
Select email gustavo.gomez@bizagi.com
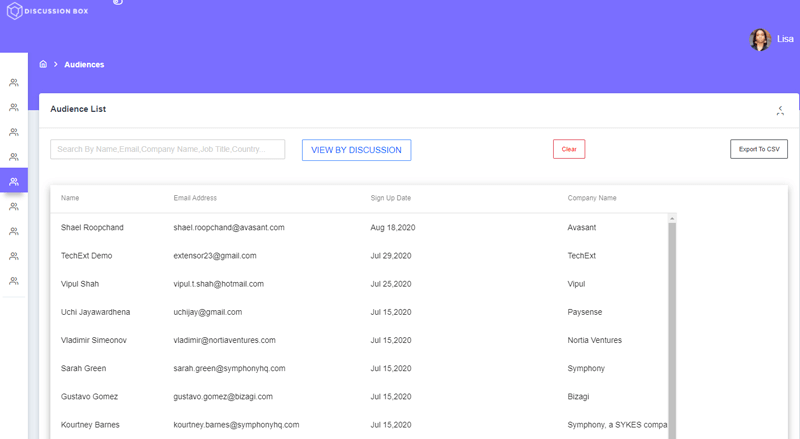click(223, 396)
